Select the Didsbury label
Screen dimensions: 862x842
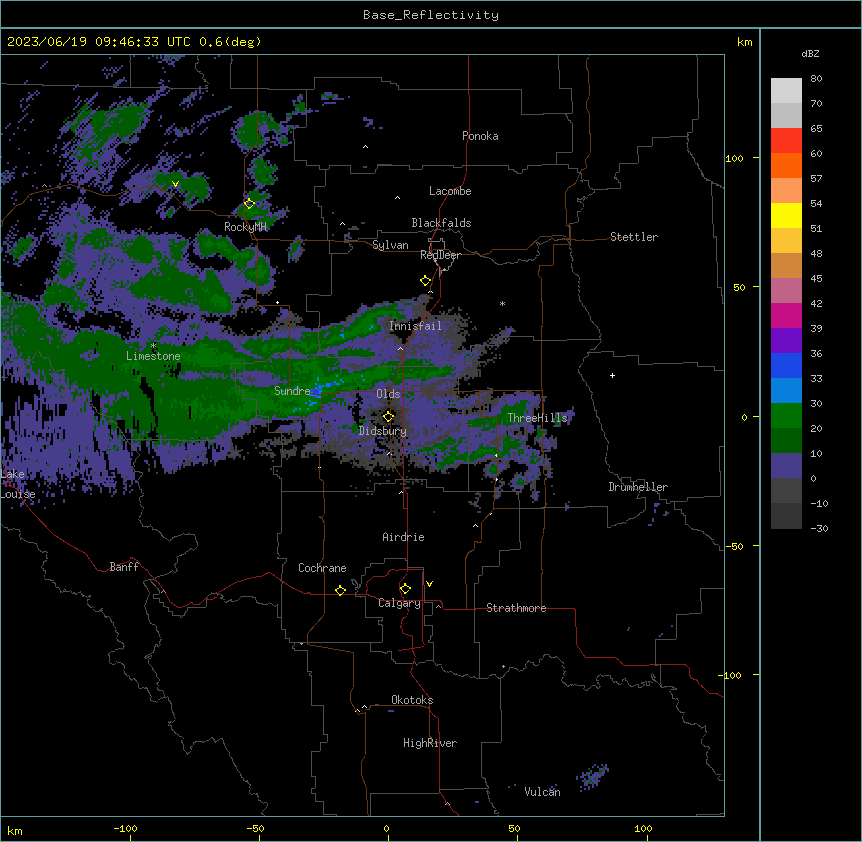[x=382, y=431]
